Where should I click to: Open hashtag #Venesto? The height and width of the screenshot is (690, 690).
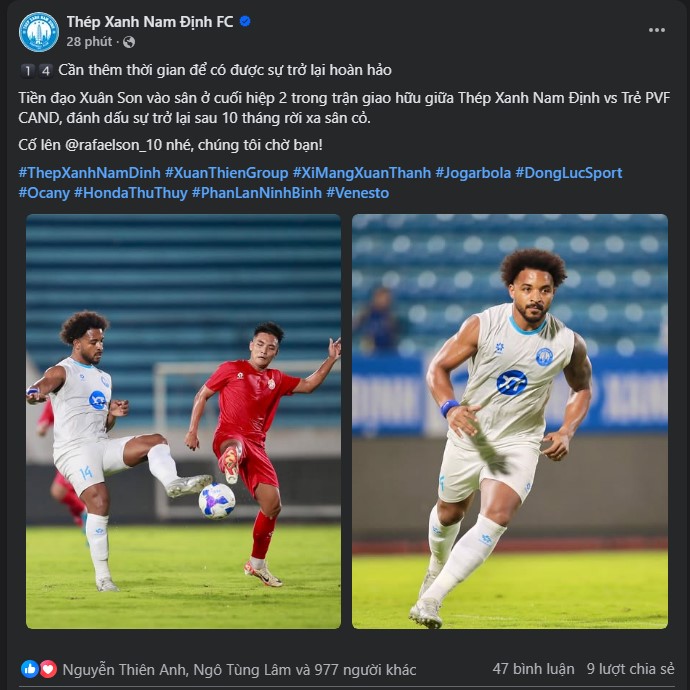coord(357,193)
